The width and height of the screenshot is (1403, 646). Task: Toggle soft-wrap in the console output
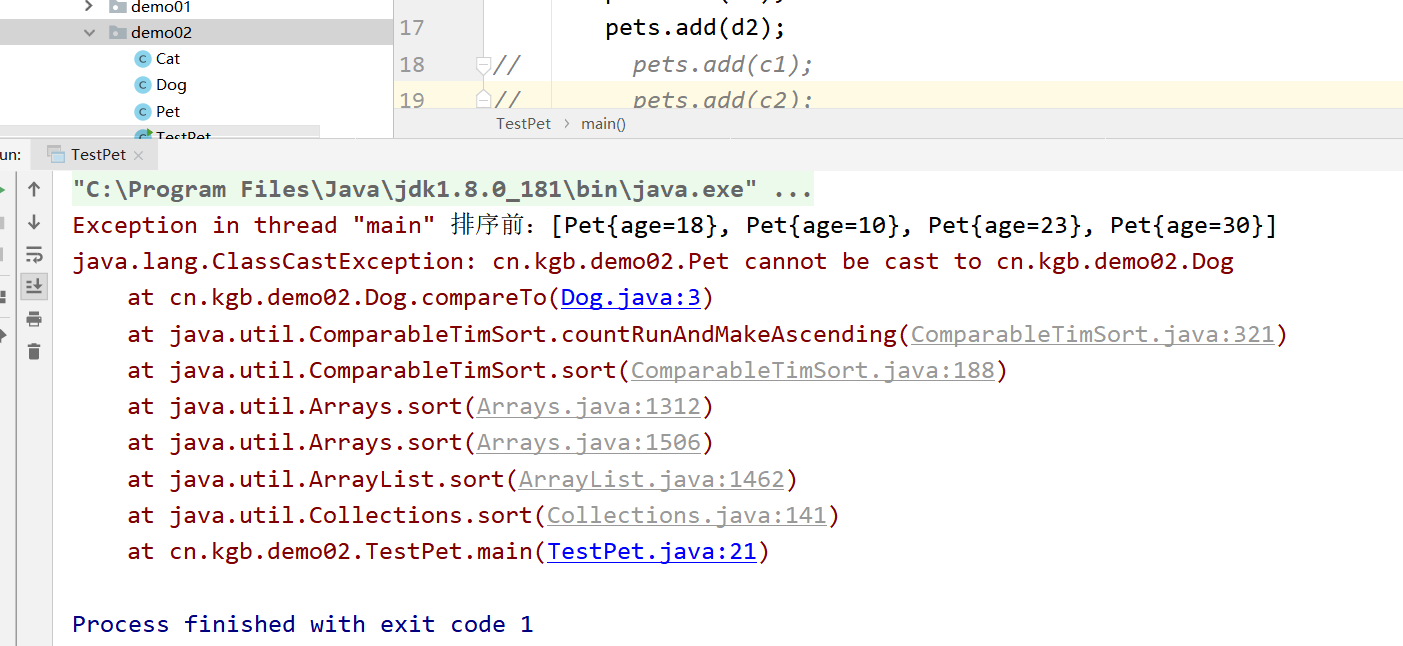click(x=33, y=254)
